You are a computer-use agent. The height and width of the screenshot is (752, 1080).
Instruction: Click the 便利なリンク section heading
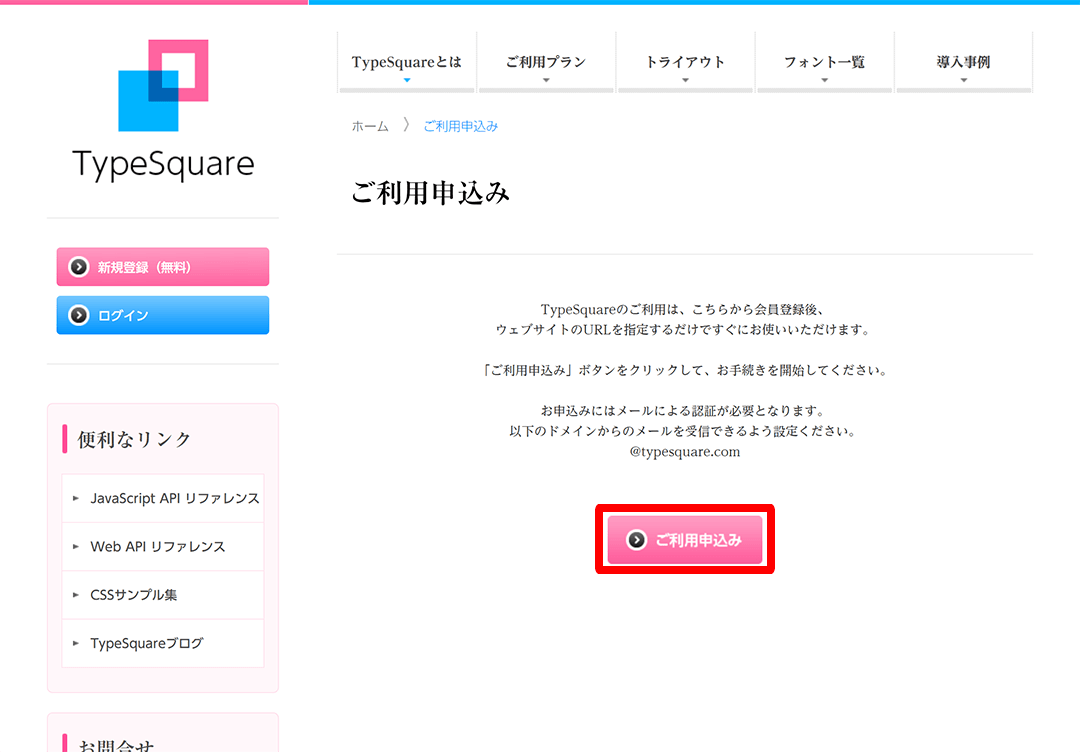134,439
